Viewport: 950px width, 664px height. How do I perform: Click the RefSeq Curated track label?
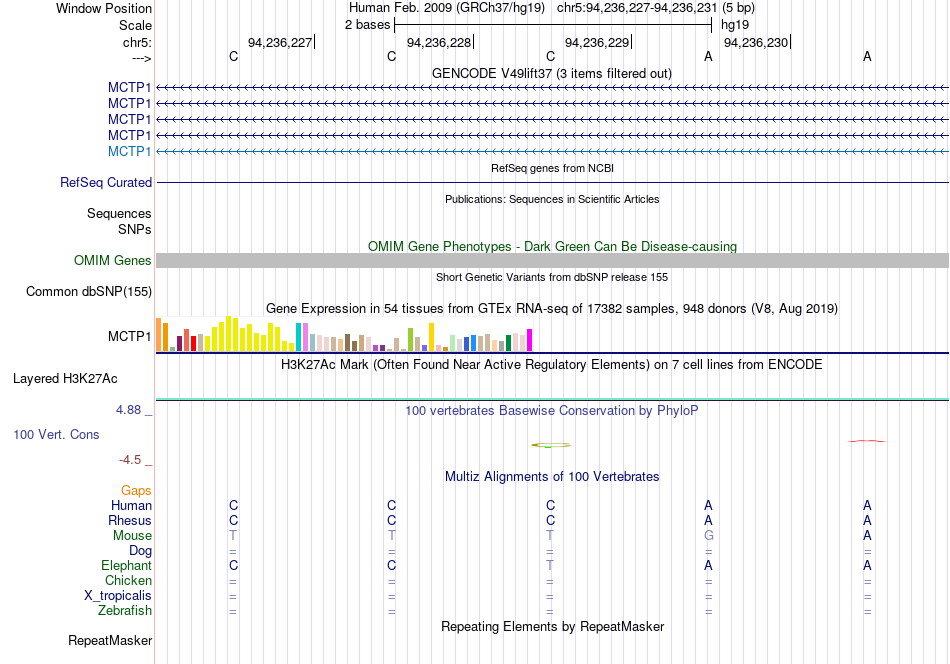(x=106, y=182)
